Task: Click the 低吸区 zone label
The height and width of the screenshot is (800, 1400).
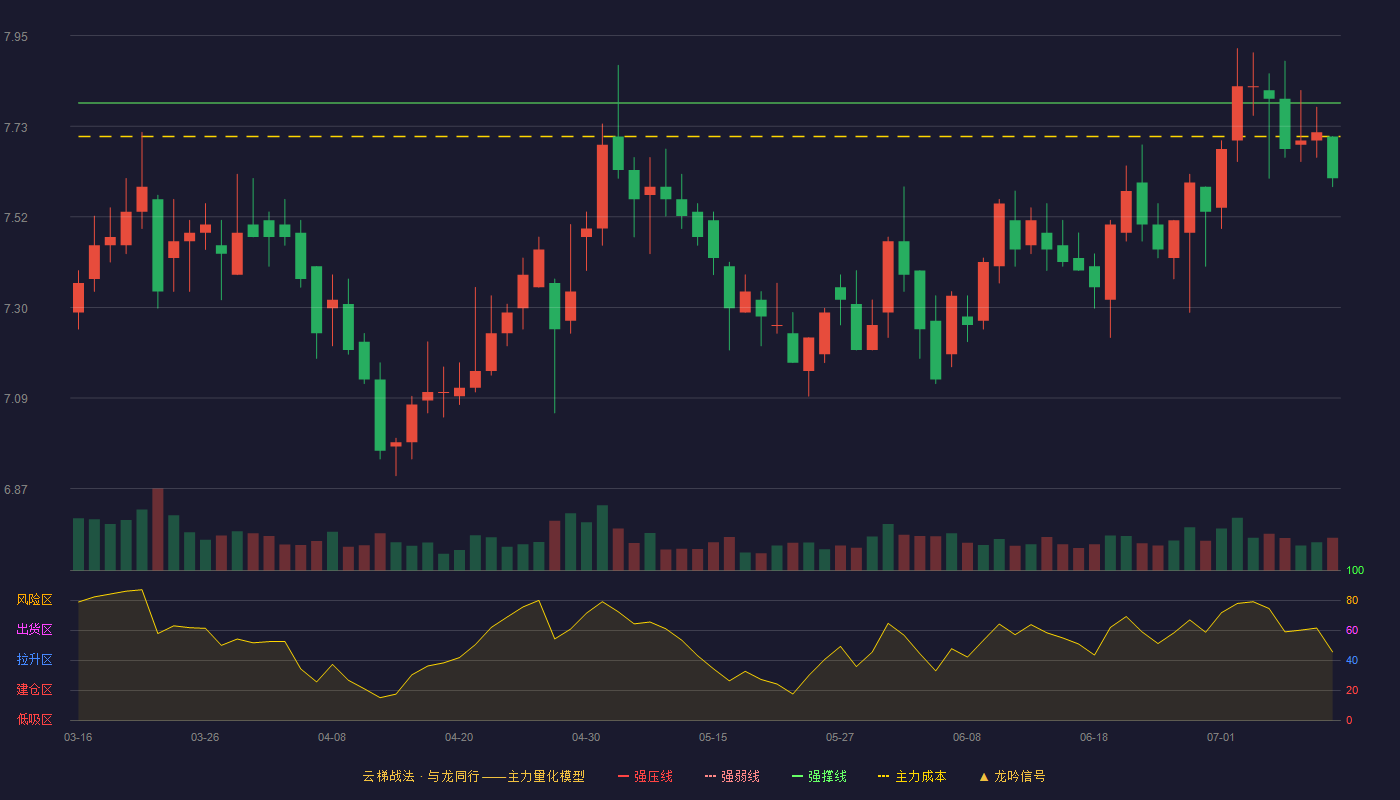Action: (34, 719)
